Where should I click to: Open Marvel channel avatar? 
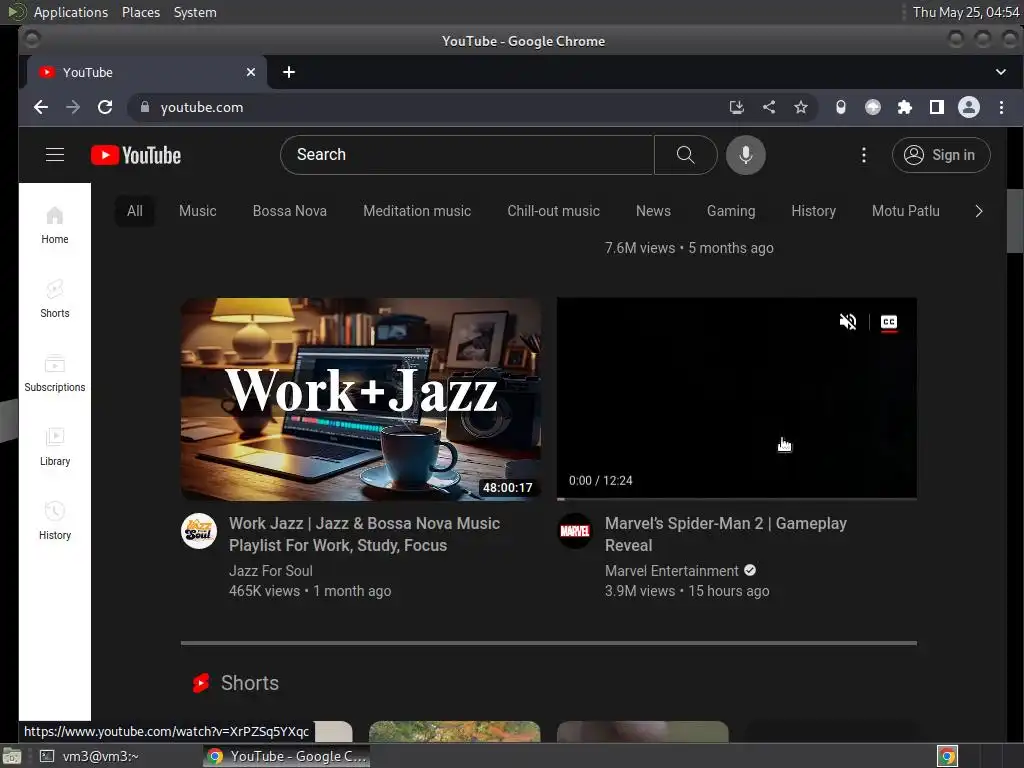click(575, 531)
